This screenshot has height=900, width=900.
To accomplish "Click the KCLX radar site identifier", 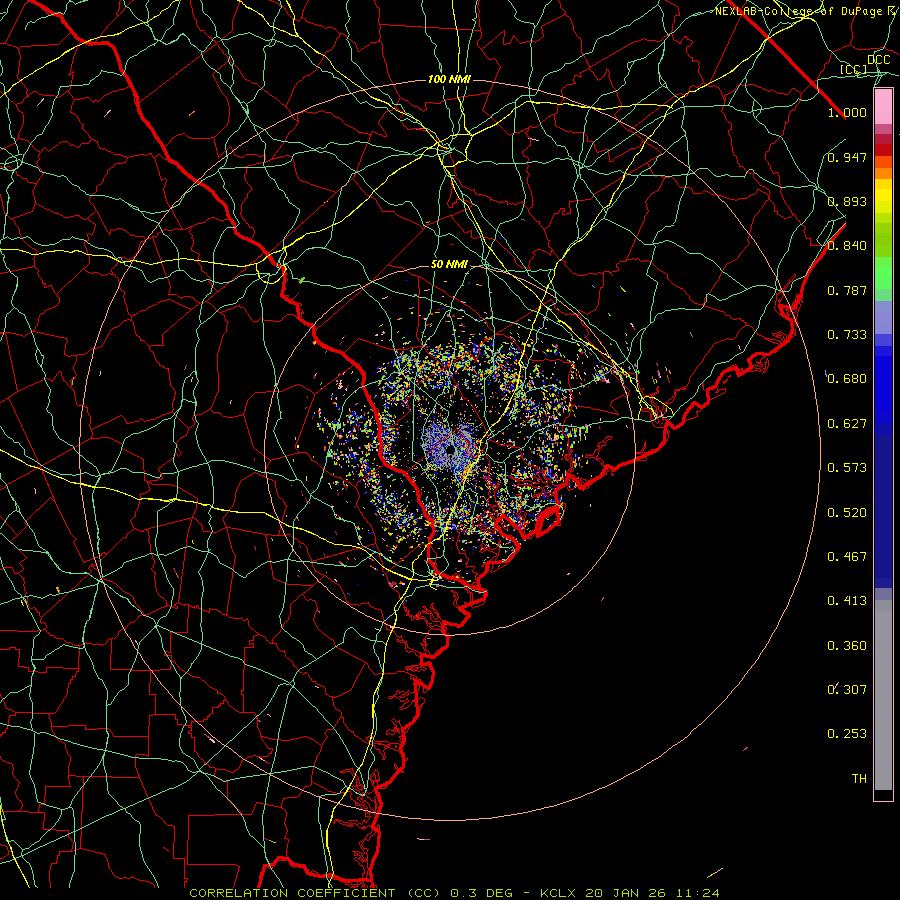I will [557, 893].
